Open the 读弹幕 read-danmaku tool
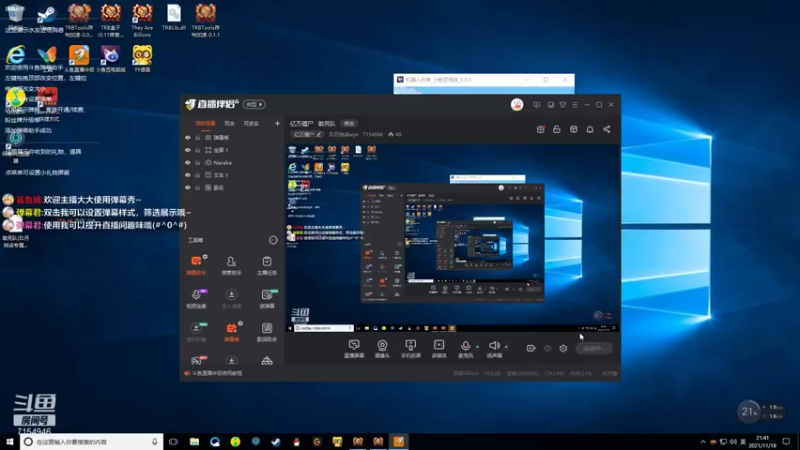Image resolution: width=800 pixels, height=450 pixels. [x=267, y=298]
